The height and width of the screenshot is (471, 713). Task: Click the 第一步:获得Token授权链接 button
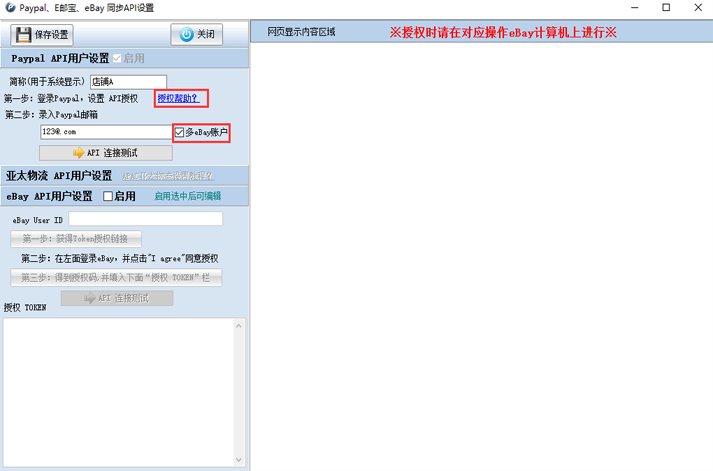click(x=76, y=239)
